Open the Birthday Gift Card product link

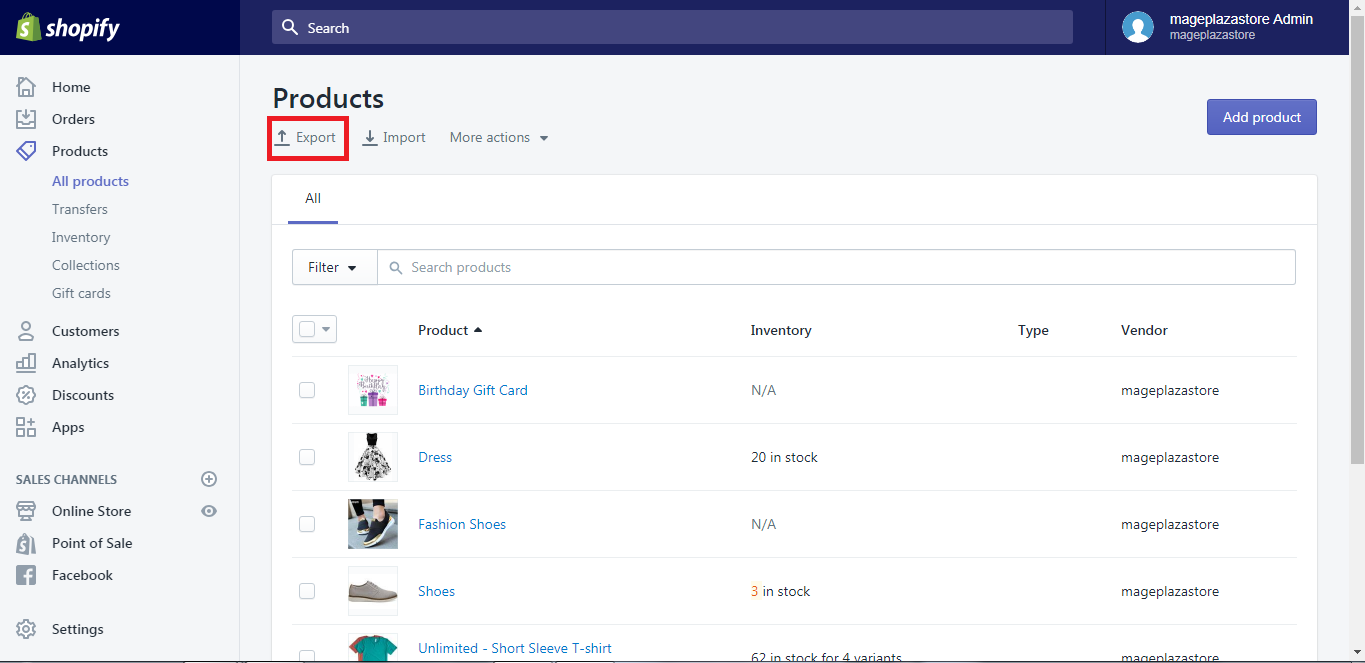(473, 390)
